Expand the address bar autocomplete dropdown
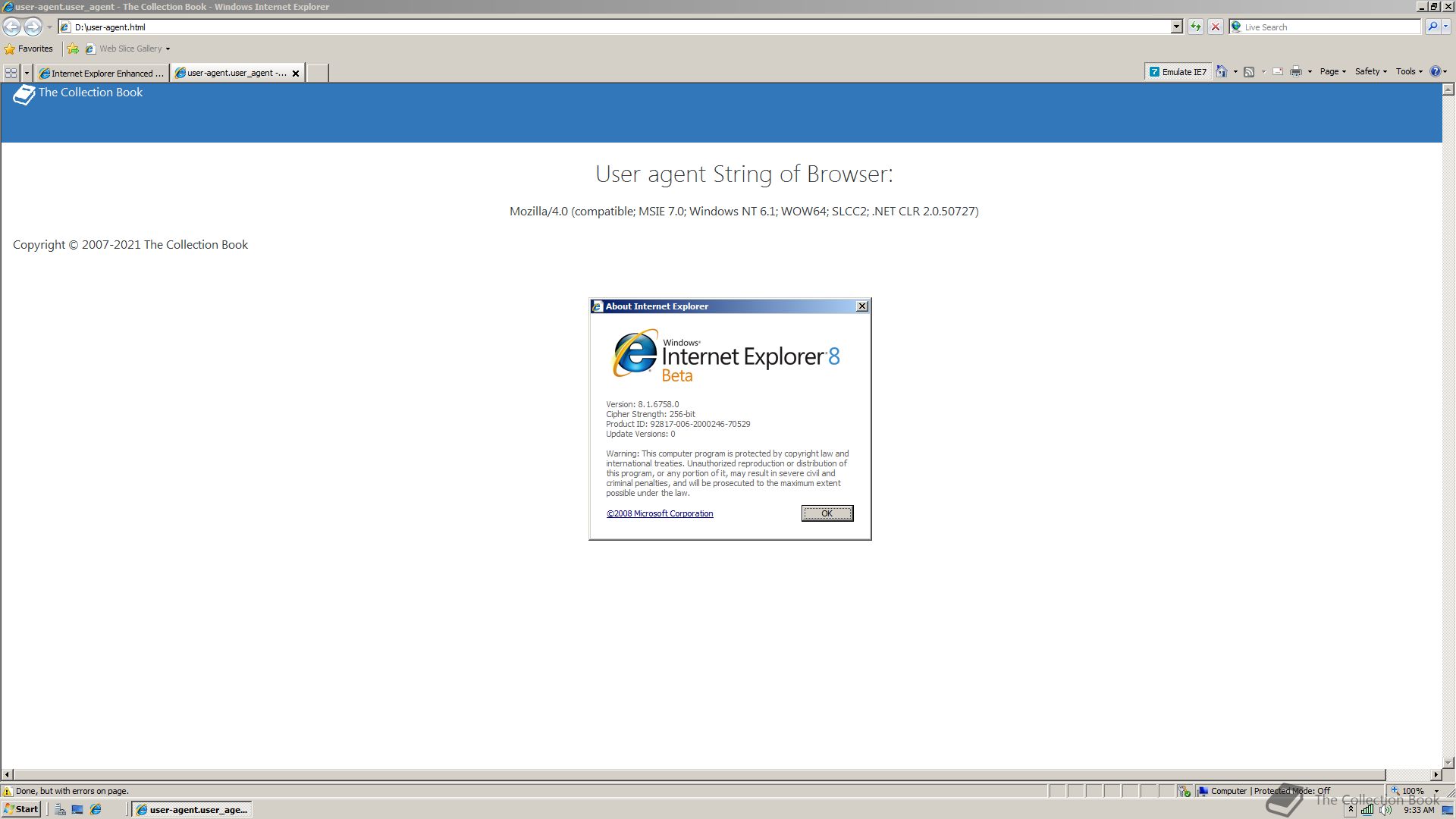1456x819 pixels. point(1176,27)
